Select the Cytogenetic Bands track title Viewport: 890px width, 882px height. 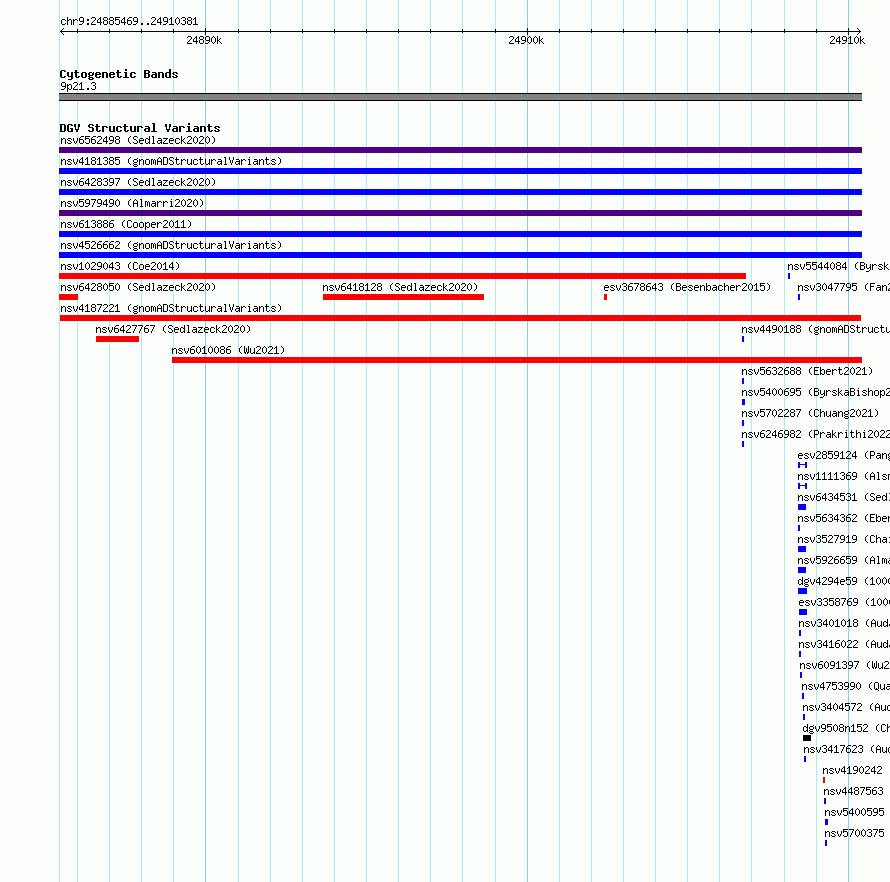click(119, 74)
